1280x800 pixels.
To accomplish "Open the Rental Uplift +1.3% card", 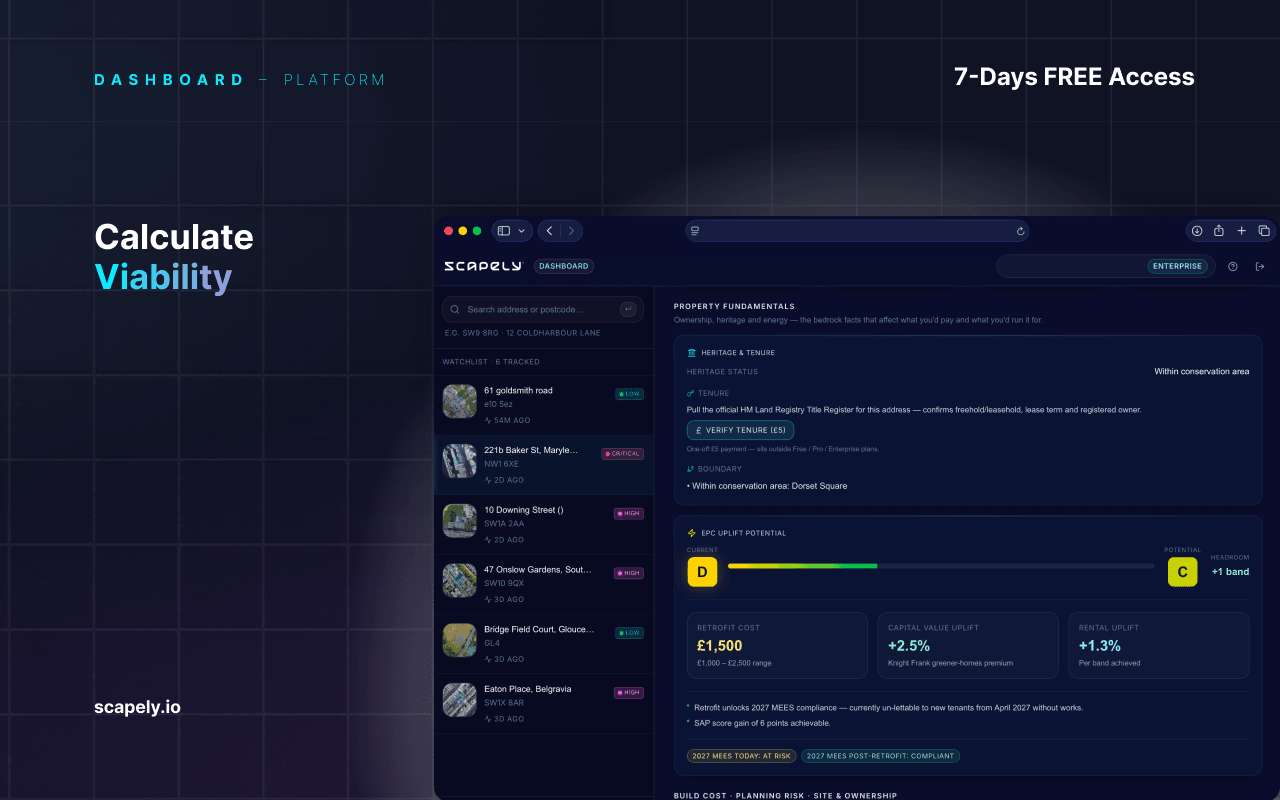I will [1159, 646].
